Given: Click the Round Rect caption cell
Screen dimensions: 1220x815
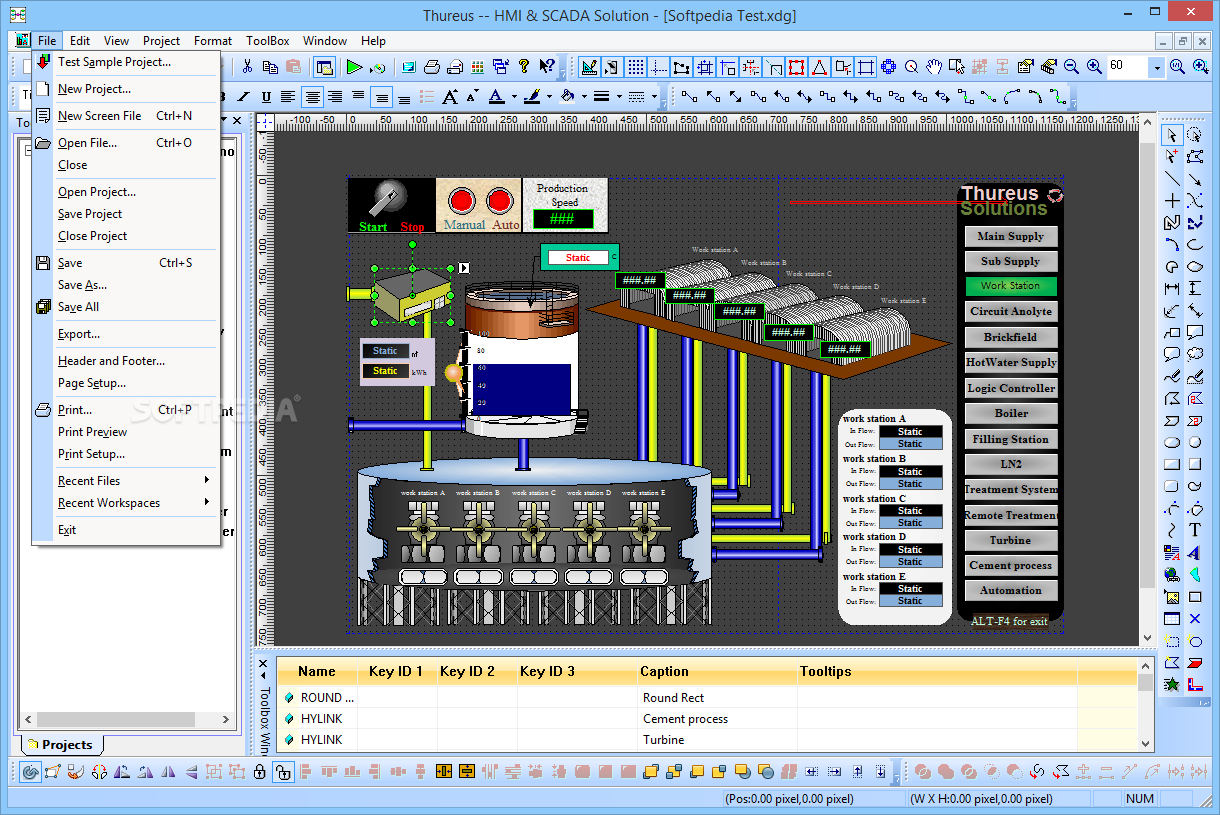Looking at the screenshot, I should click(x=717, y=698).
